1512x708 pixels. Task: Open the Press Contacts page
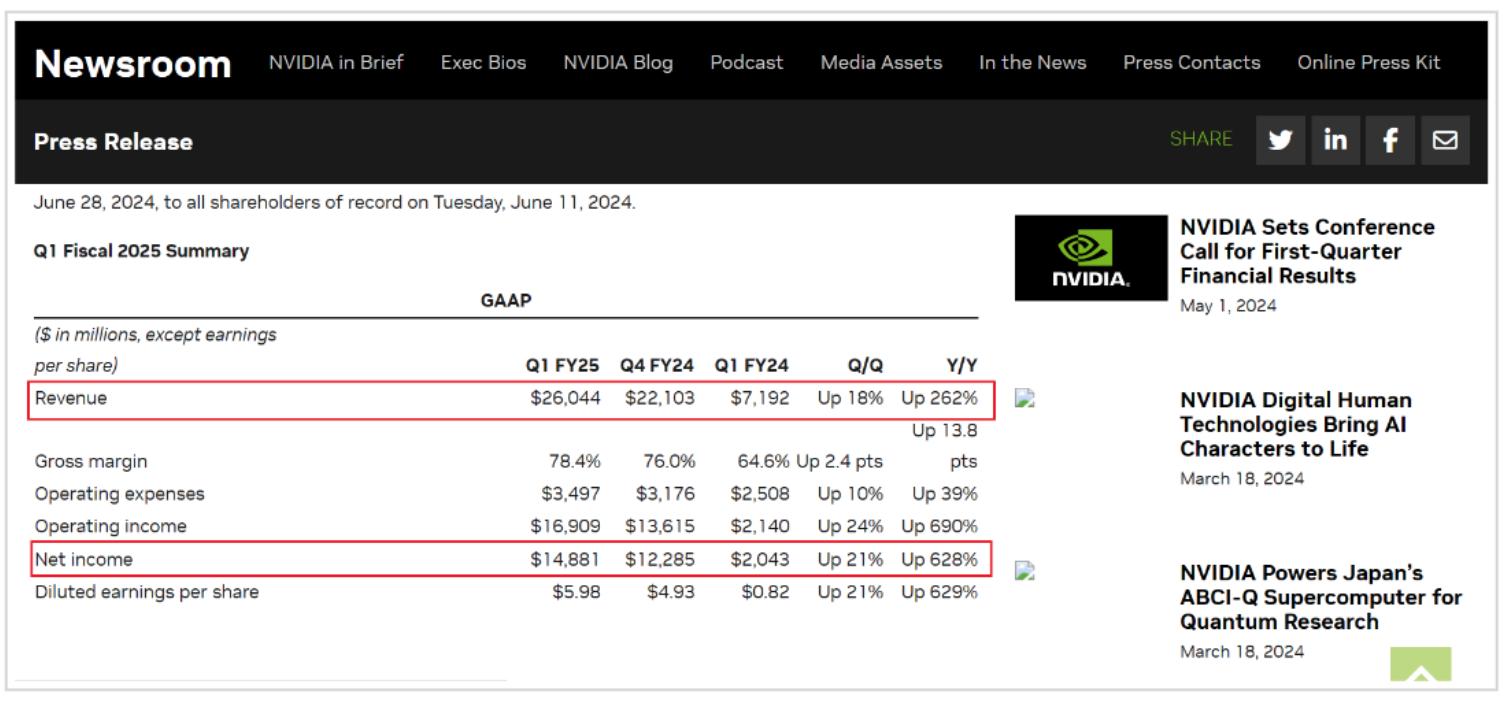1191,63
